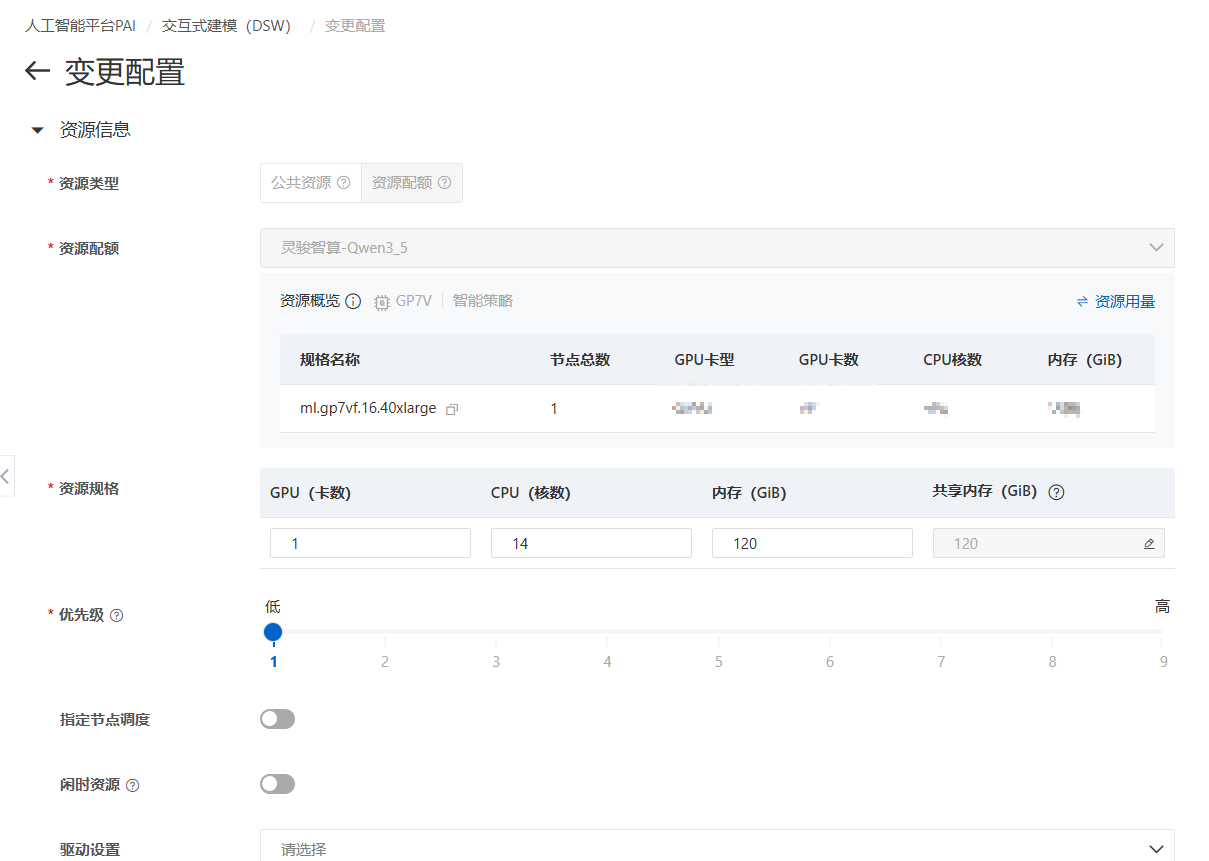Click the 节点总数 column header
Viewport: 1209px width, 861px height.
[580, 360]
